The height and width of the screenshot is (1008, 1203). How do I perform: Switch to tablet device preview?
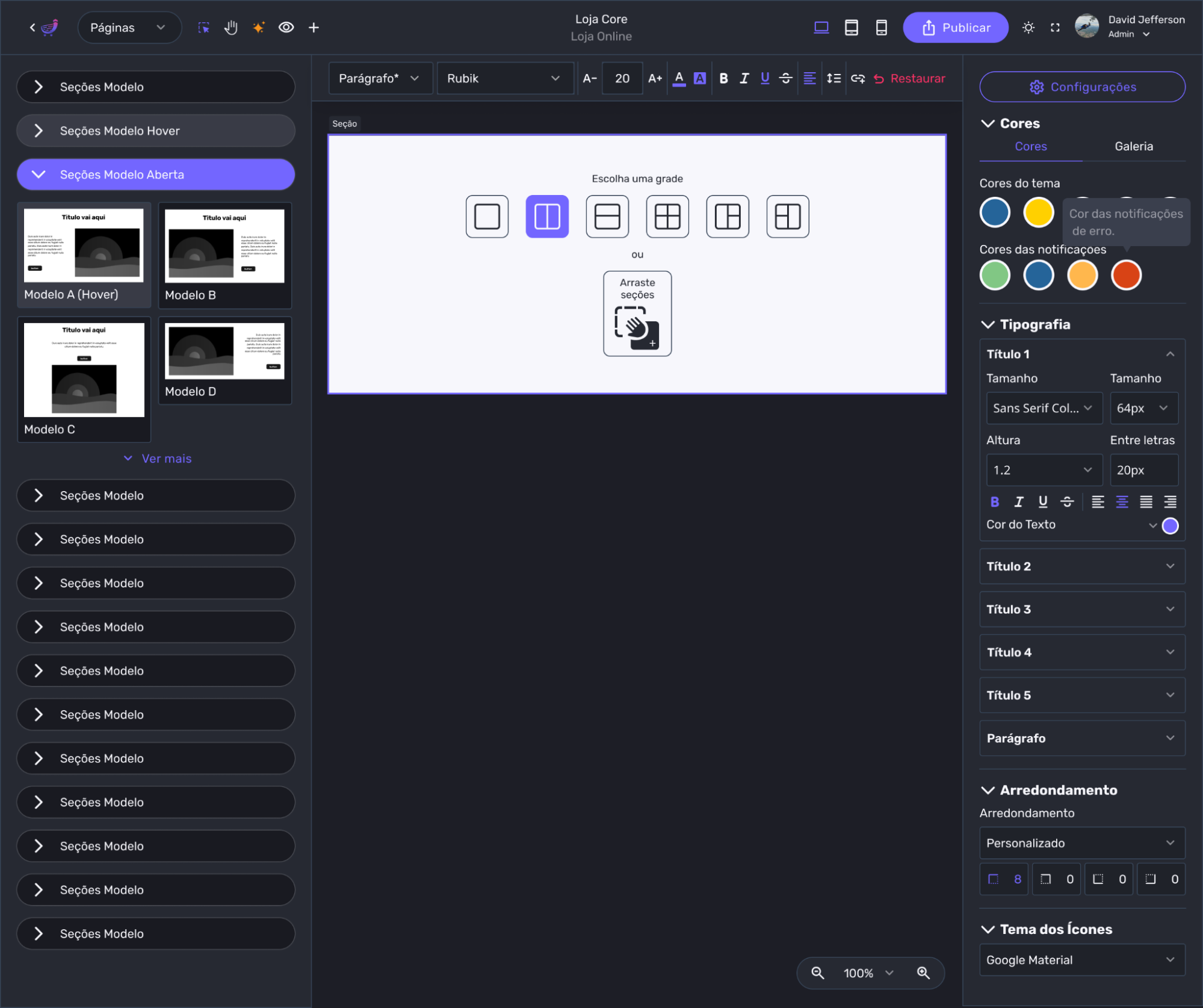coord(851,28)
